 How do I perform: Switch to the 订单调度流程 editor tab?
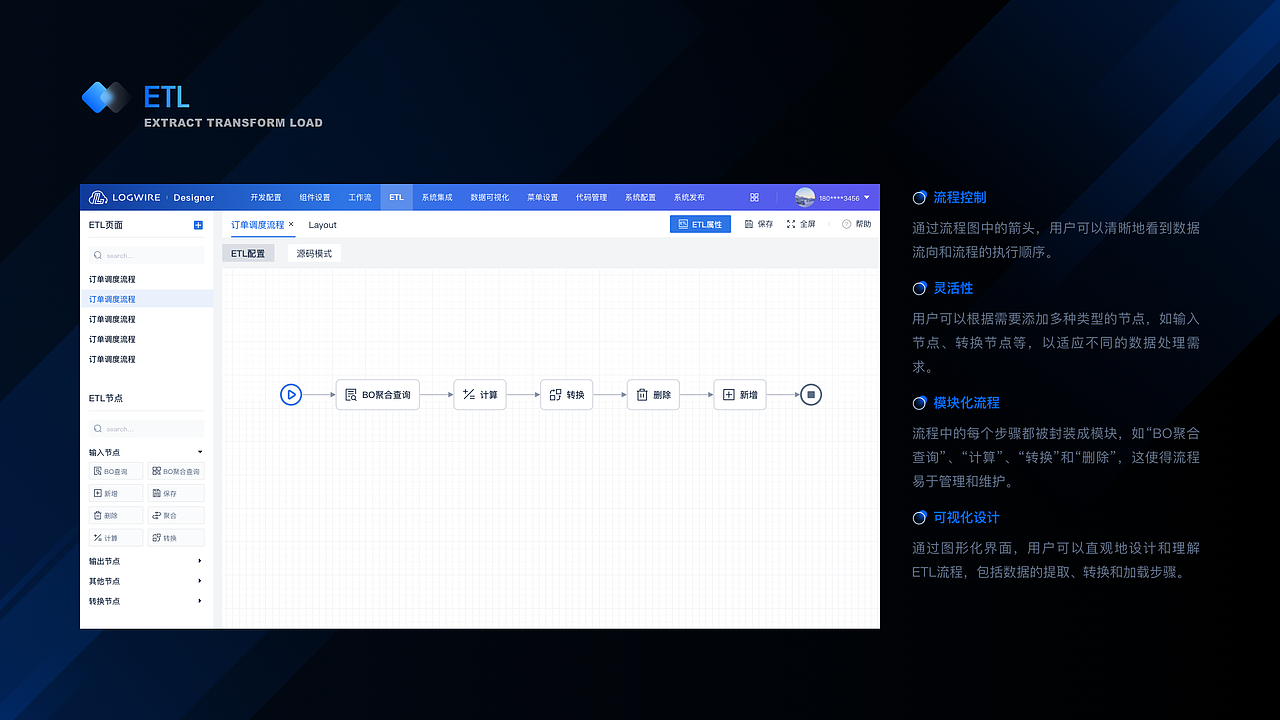pyautogui.click(x=258, y=225)
